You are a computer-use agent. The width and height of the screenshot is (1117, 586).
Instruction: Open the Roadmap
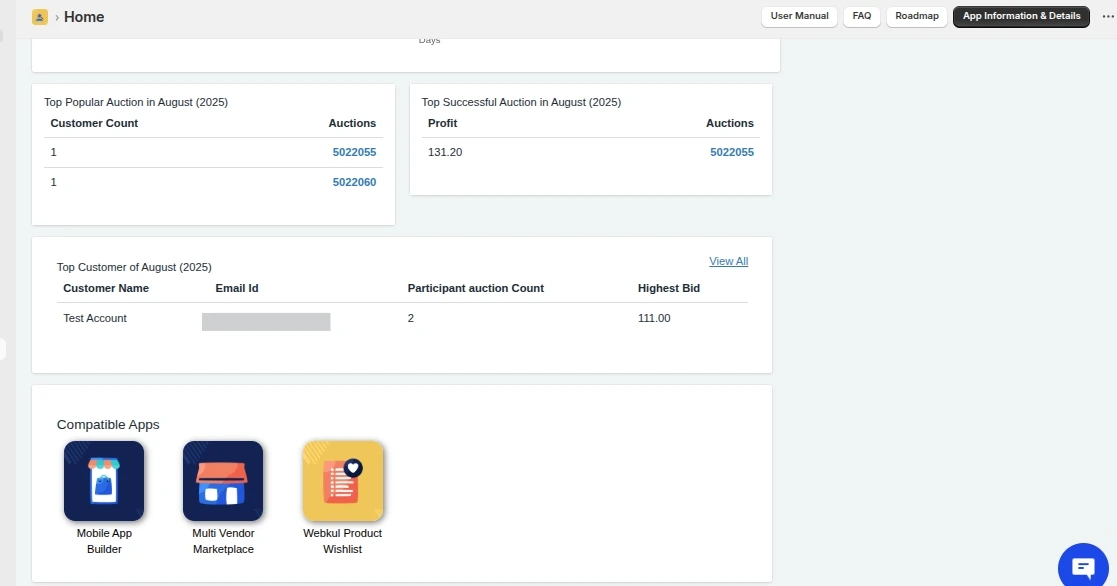[x=916, y=16]
